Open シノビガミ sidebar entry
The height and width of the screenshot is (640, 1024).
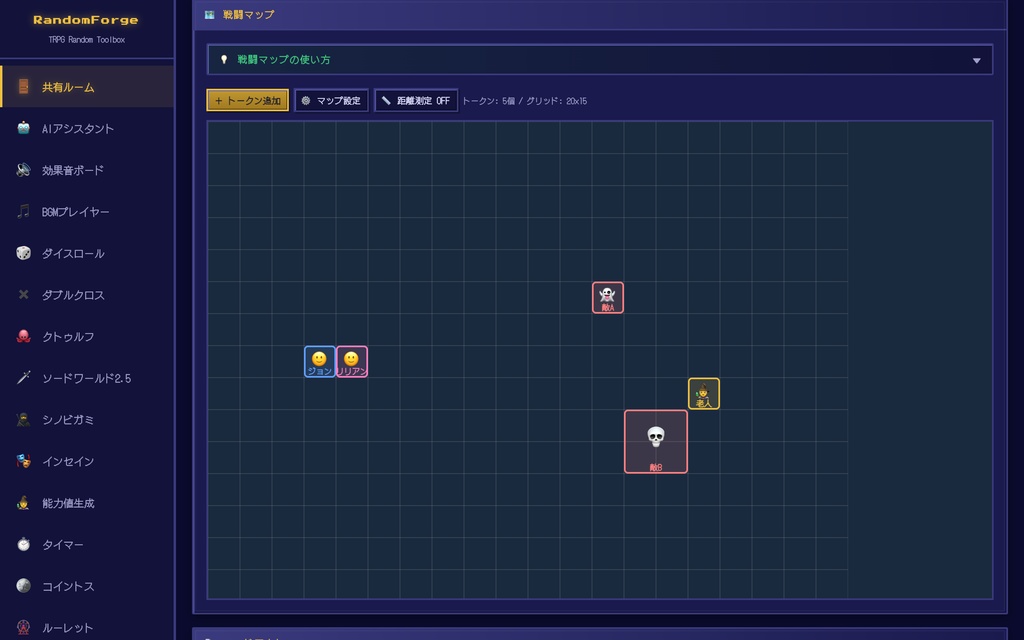click(87, 419)
